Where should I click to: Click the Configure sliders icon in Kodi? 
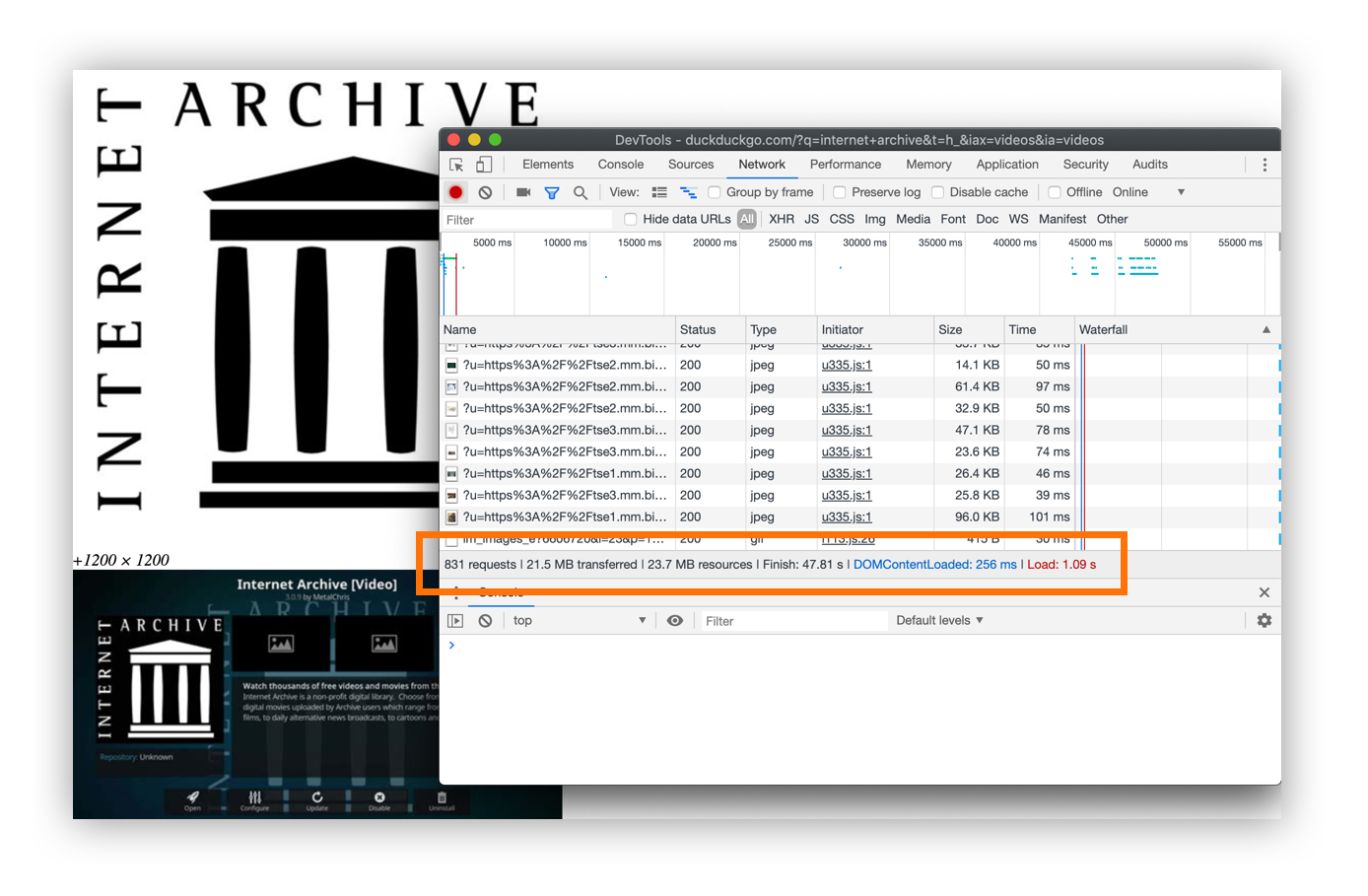254,799
